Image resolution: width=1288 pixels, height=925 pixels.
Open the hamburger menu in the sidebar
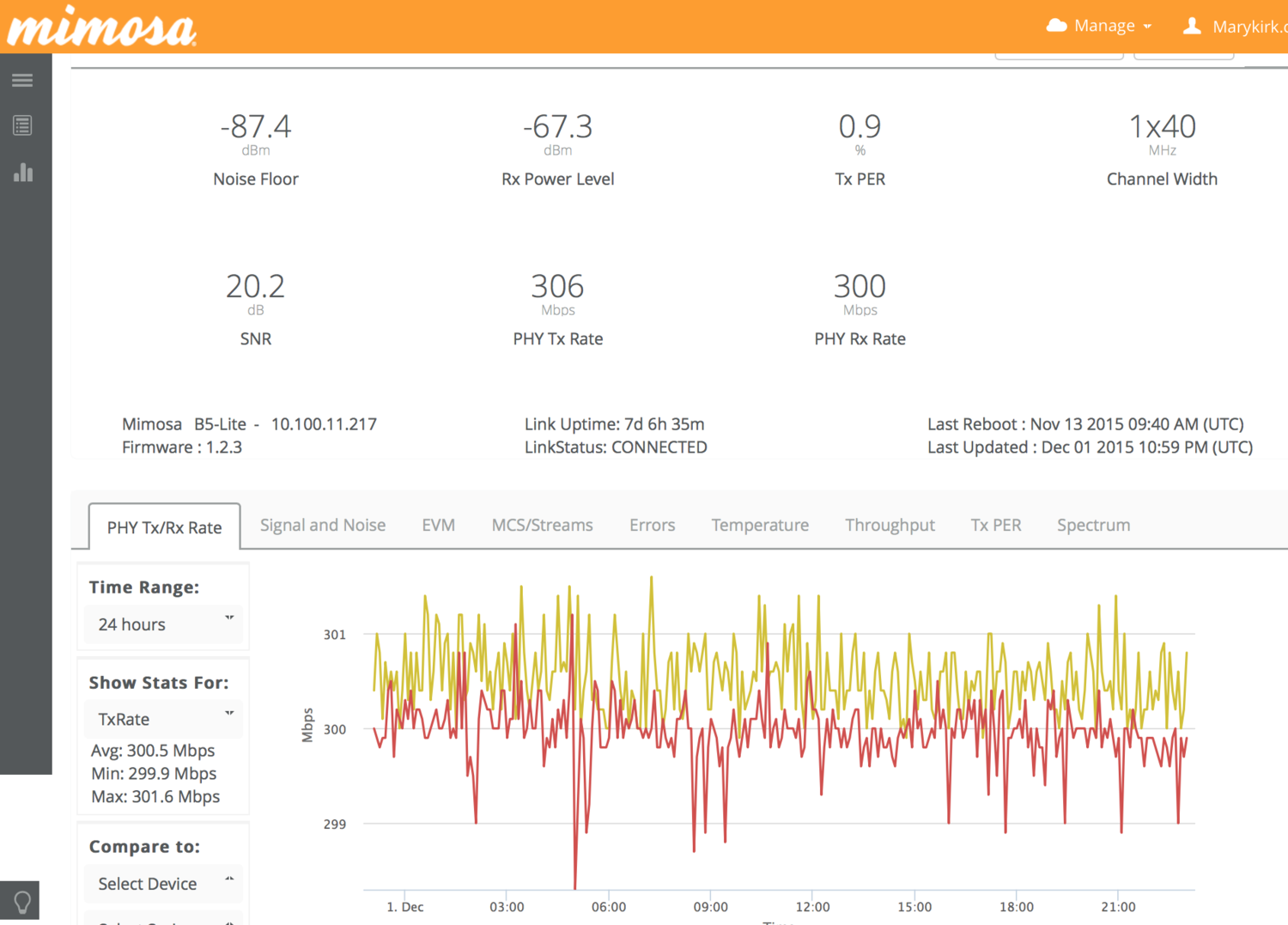tap(22, 81)
